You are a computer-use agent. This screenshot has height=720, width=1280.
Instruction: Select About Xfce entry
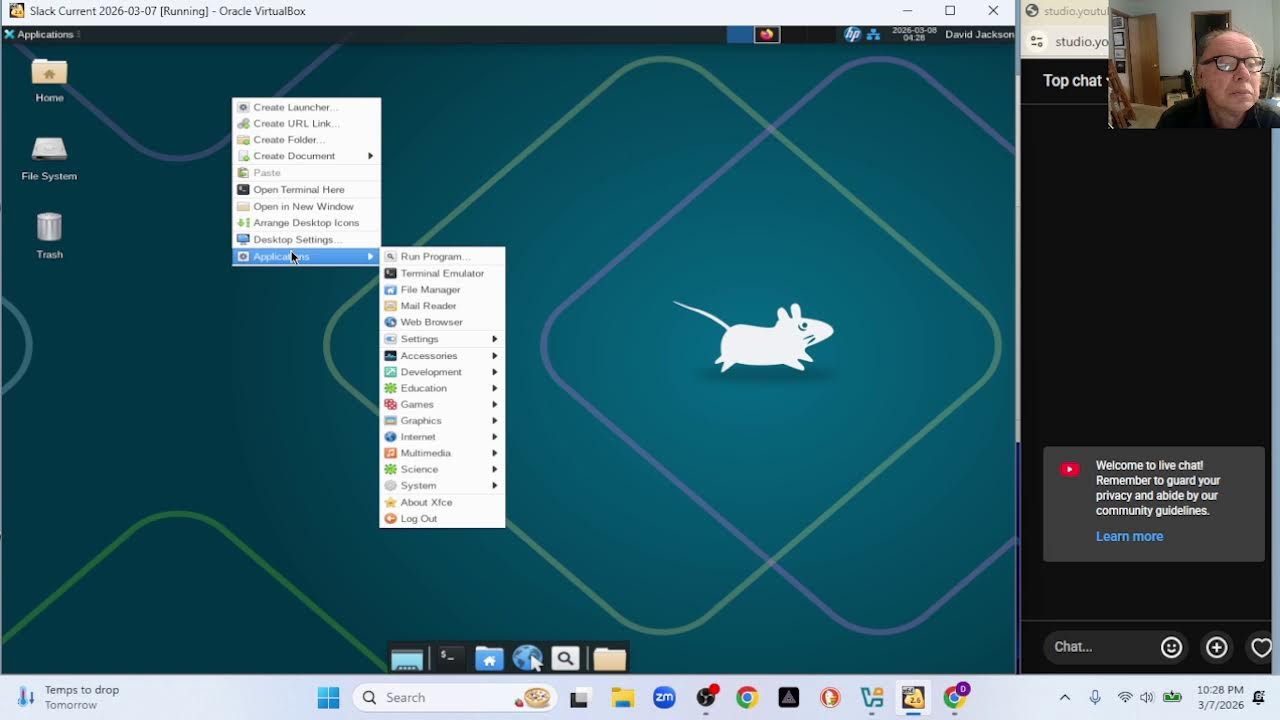coord(442,502)
